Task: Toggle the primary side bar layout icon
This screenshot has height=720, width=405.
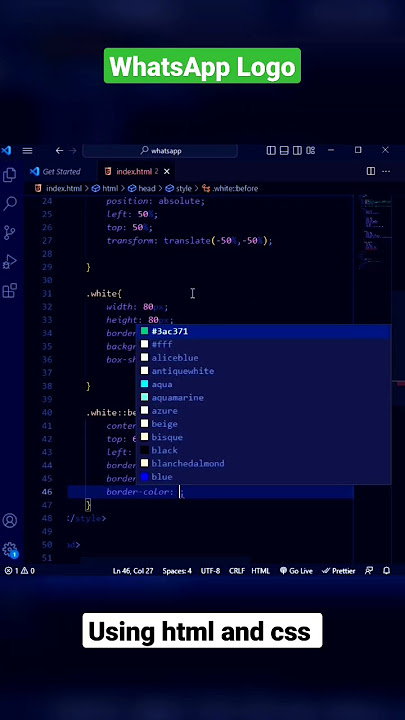Action: pyautogui.click(x=271, y=150)
